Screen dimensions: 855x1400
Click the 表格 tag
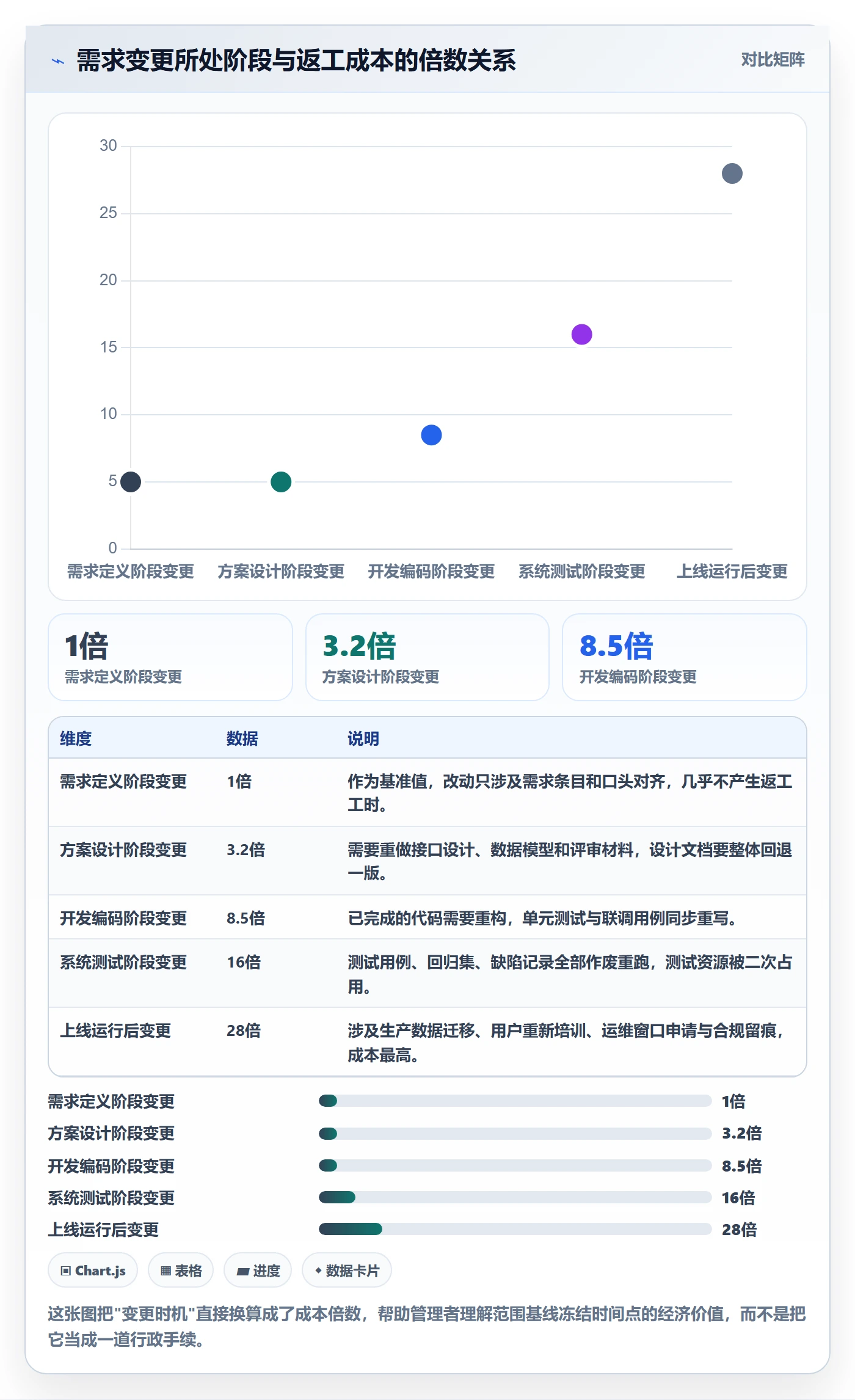pyautogui.click(x=181, y=1271)
